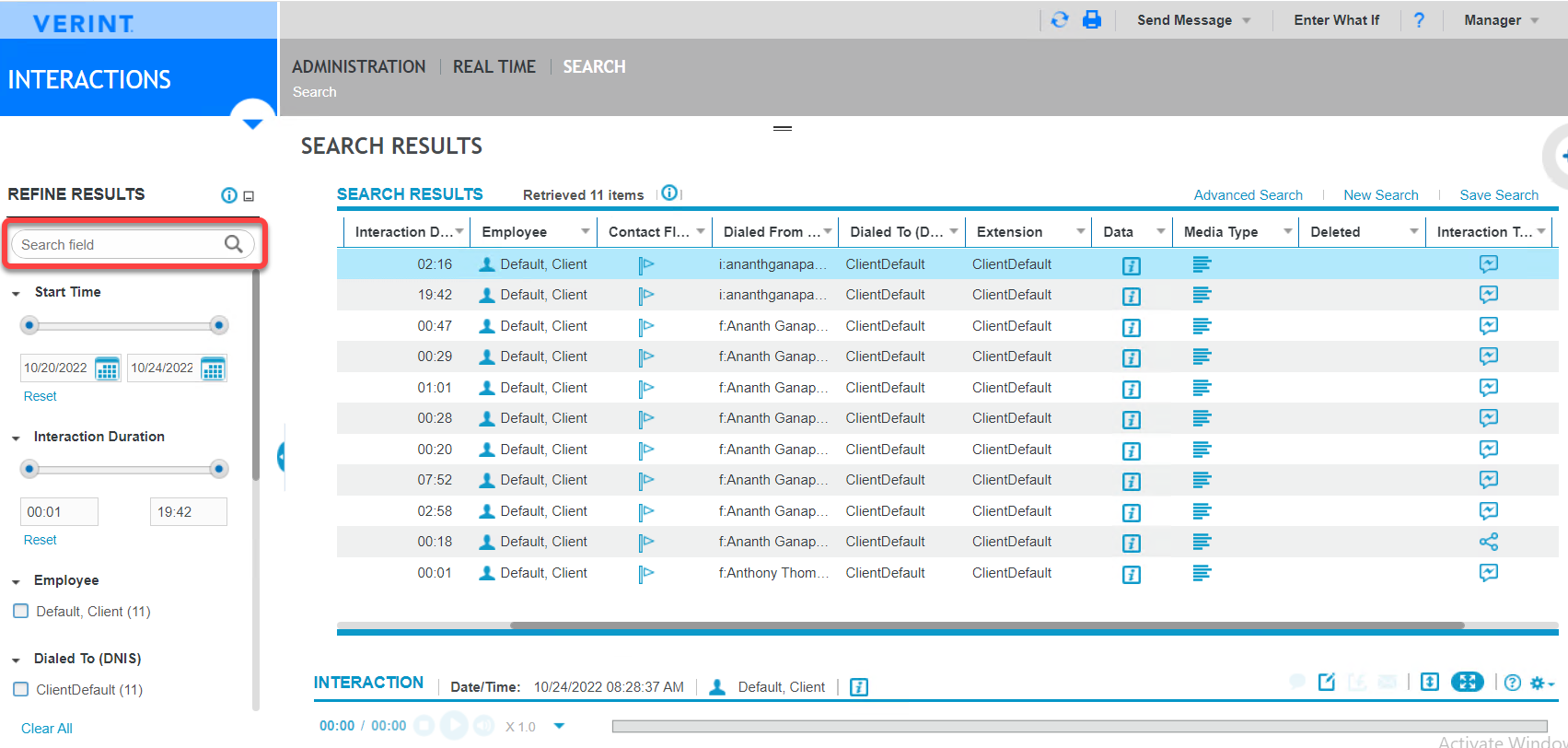Click the left handle of Start Time slider
The width and height of the screenshot is (1568, 748).
pos(29,325)
